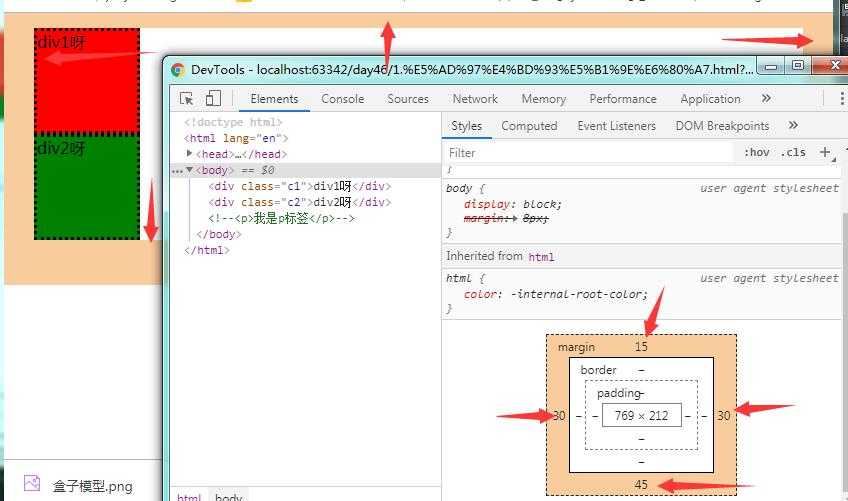
Task: Click the ellipsis actions beside body node
Action: pos(177,171)
